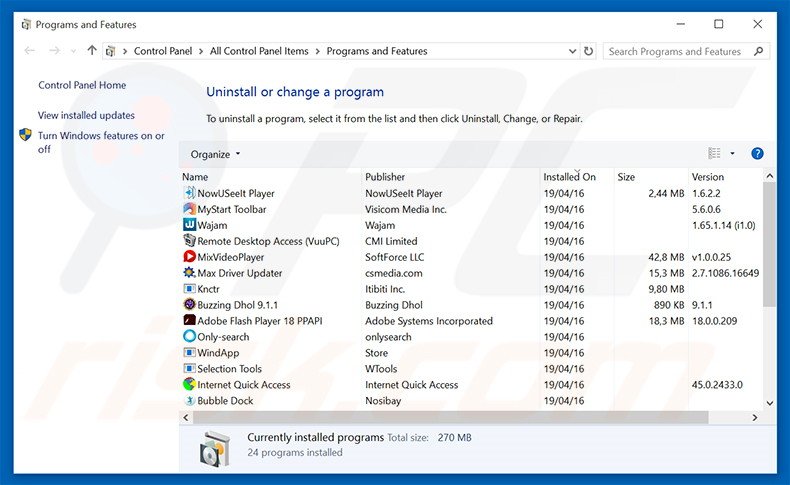Click the 42,8 MB size cell

(666, 257)
